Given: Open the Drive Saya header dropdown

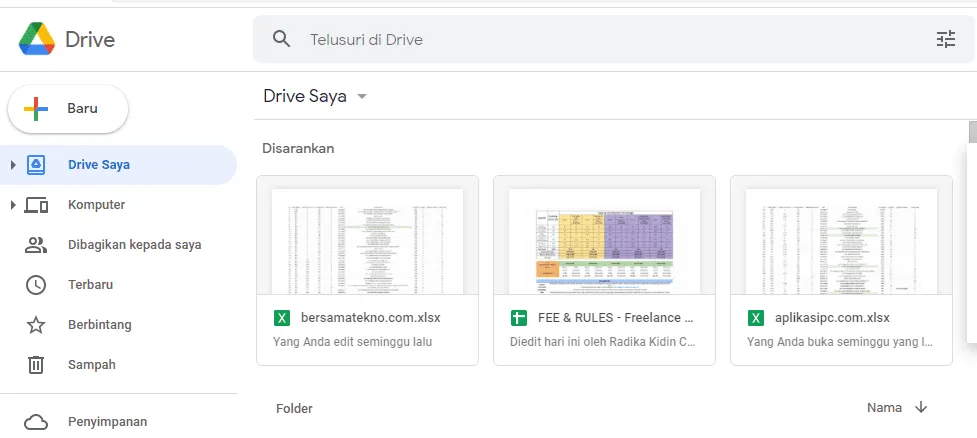Looking at the screenshot, I should (x=361, y=97).
